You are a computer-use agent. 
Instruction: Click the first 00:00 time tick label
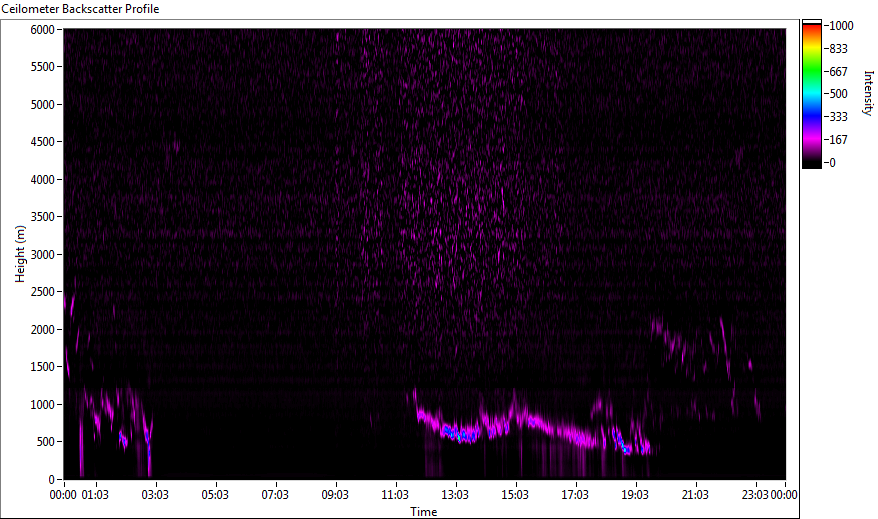(63, 495)
